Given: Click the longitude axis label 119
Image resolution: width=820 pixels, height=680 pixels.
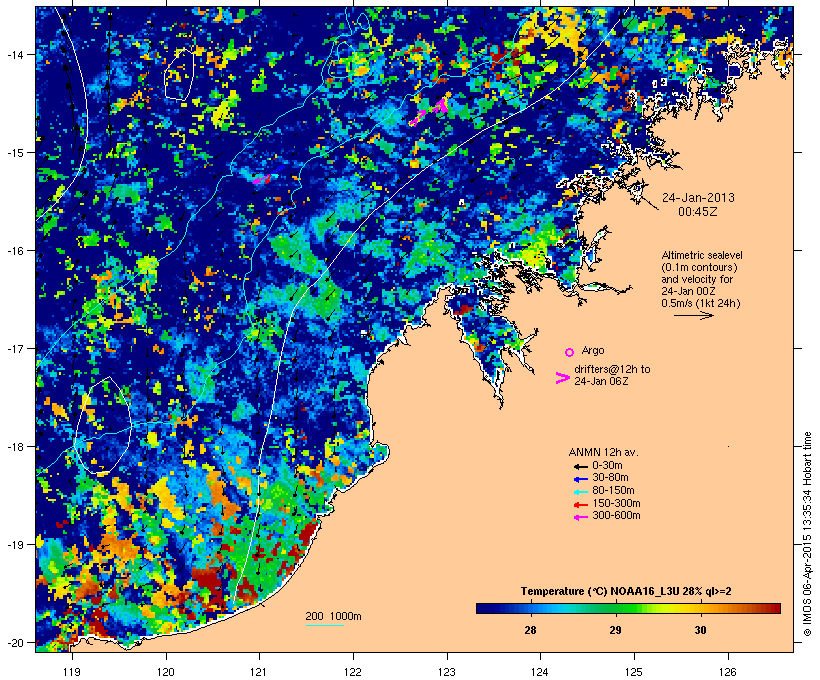Looking at the screenshot, I should [x=72, y=672].
